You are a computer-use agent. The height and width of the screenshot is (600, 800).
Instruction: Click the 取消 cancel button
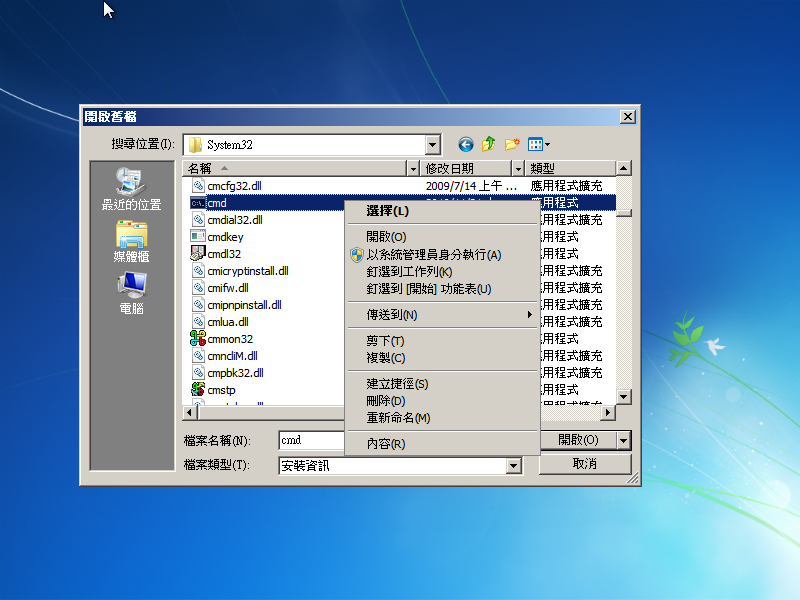click(x=585, y=464)
